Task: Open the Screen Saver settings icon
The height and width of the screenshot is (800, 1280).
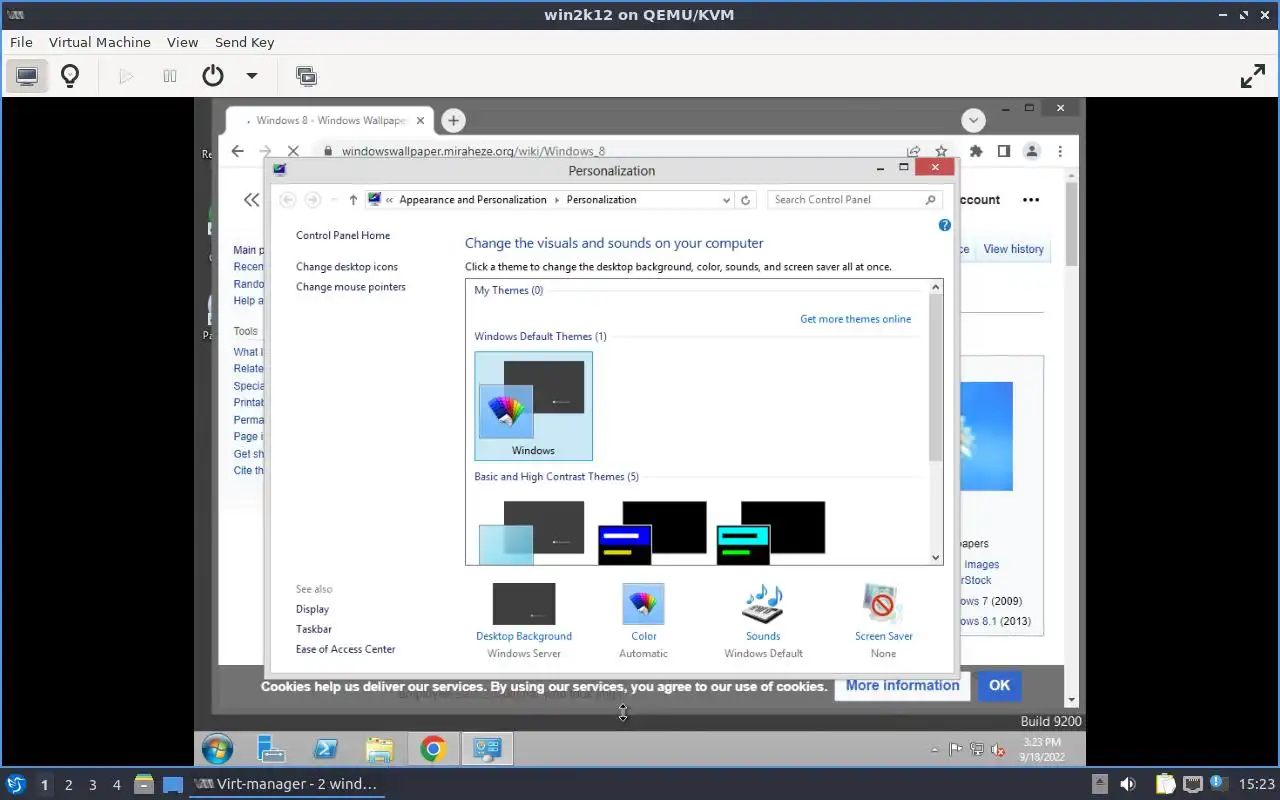Action: (x=883, y=604)
